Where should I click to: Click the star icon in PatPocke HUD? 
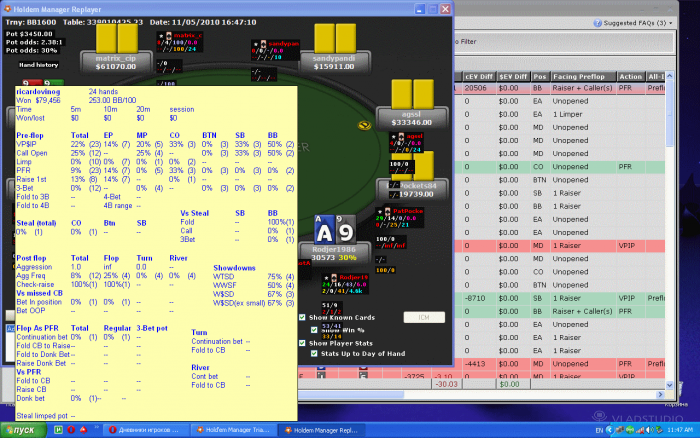click(x=380, y=211)
